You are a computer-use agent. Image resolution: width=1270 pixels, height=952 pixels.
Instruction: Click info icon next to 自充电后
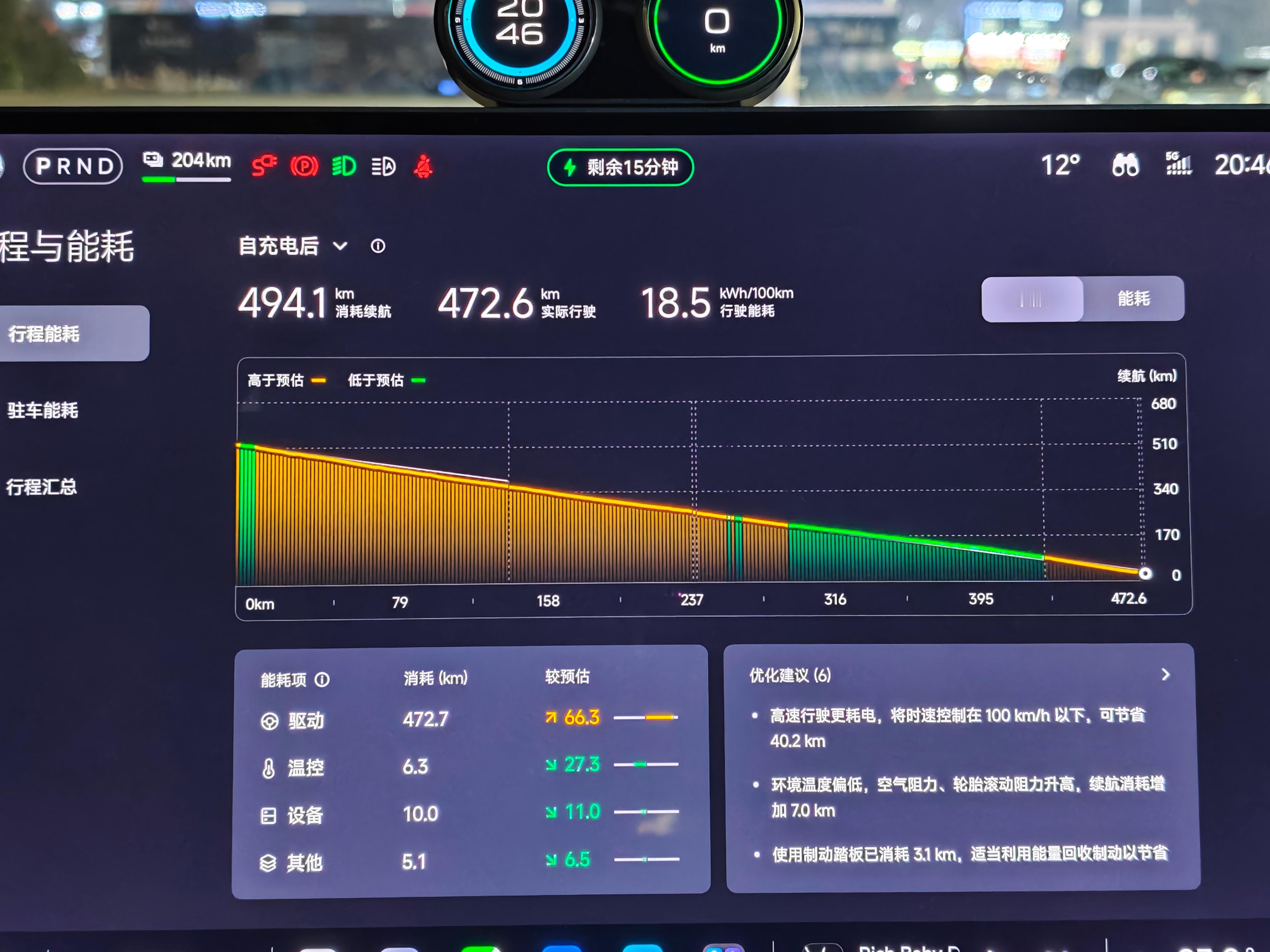[378, 246]
